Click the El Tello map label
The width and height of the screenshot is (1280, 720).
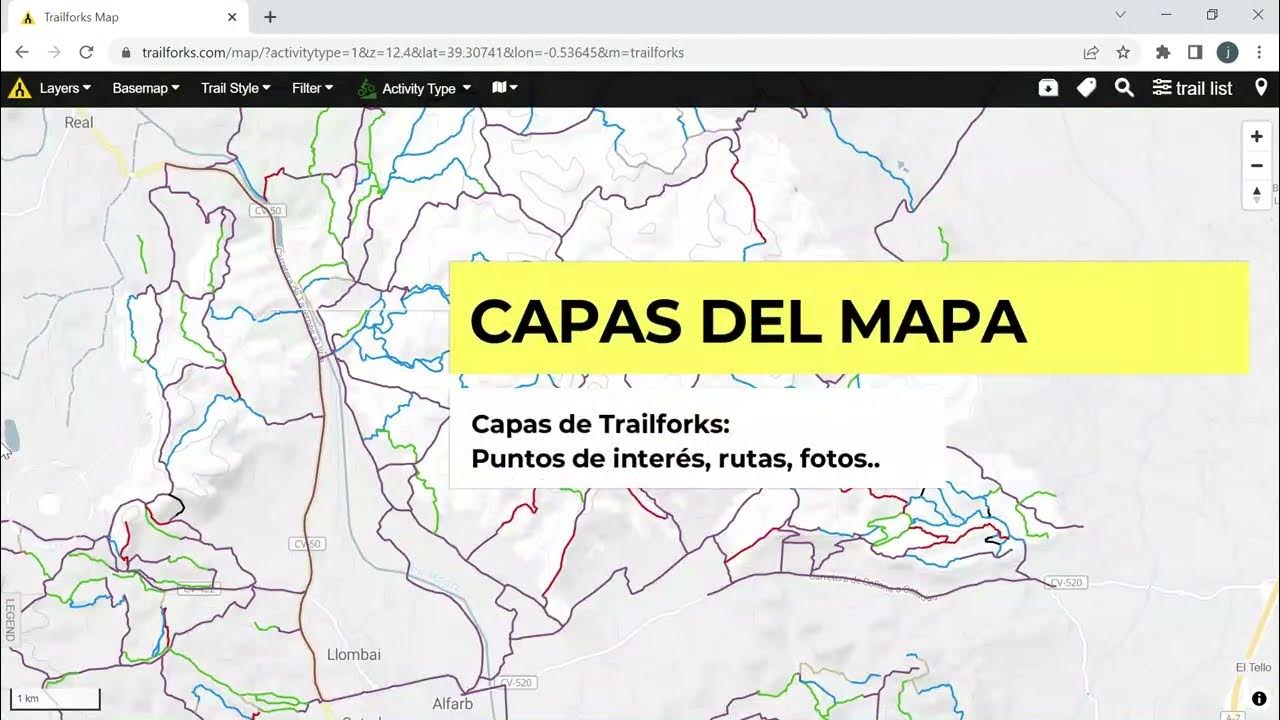(1254, 668)
